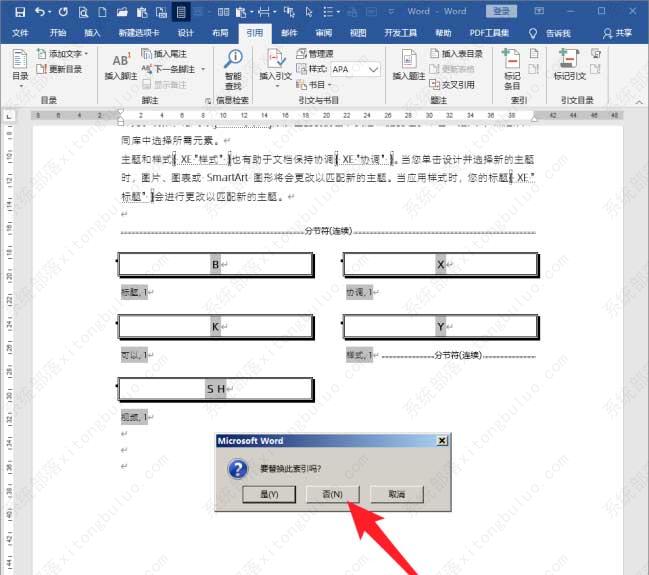
Task: Click 管理源 (Manage Sources)
Action: click(x=320, y=53)
